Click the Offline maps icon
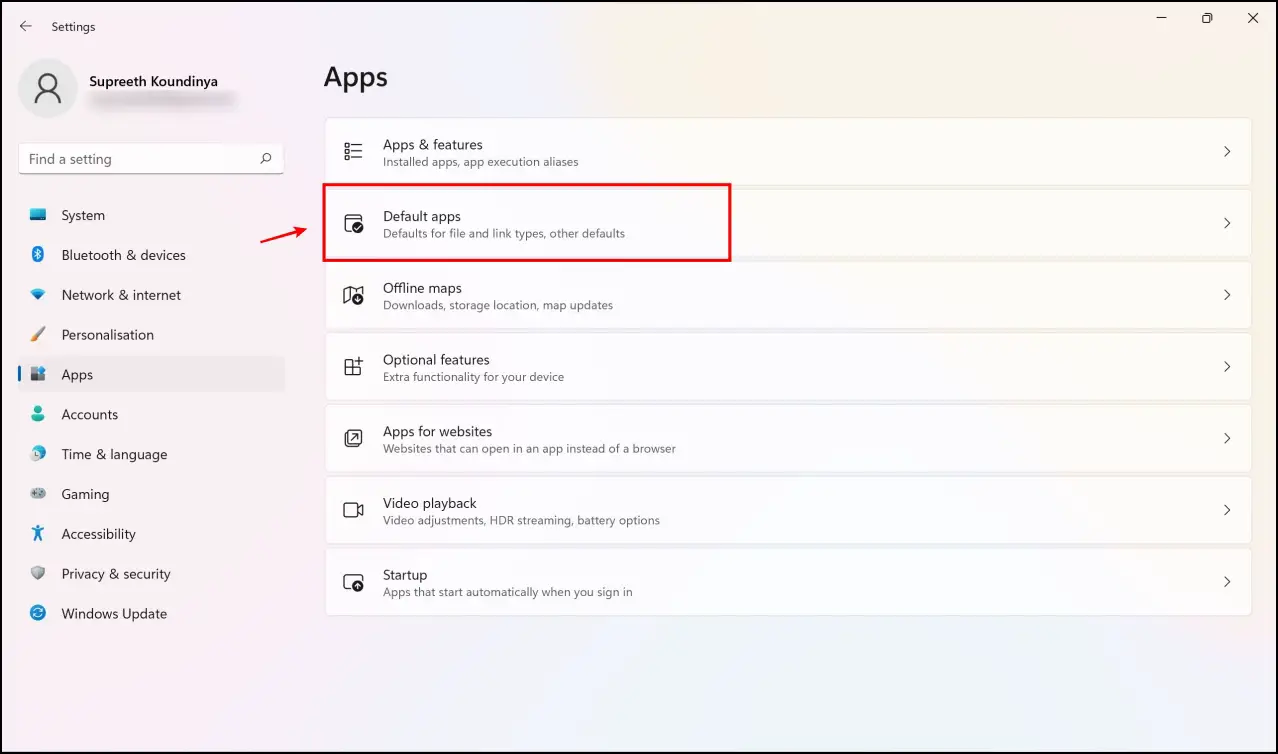 (x=353, y=295)
